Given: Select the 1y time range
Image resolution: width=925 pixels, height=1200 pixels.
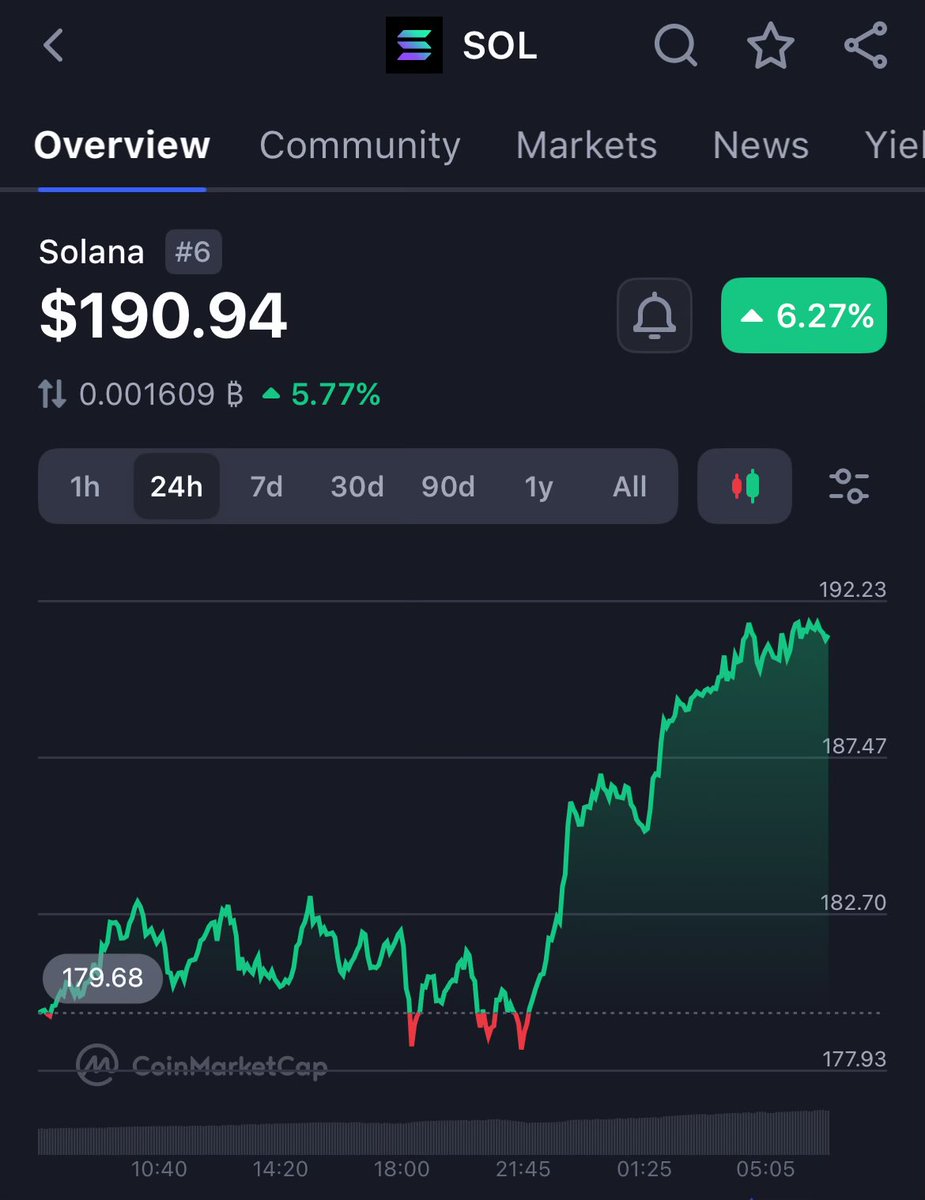Looking at the screenshot, I should (x=539, y=486).
